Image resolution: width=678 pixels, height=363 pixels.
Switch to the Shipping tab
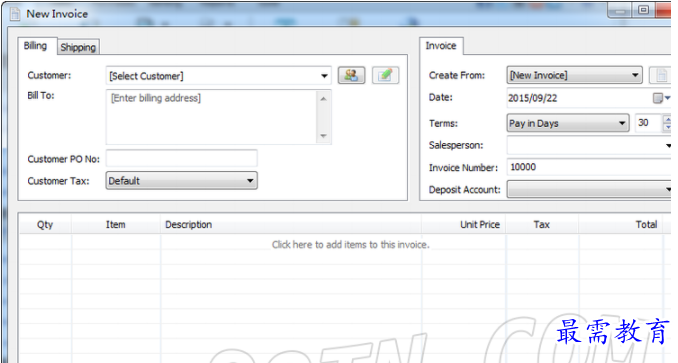(x=78, y=47)
